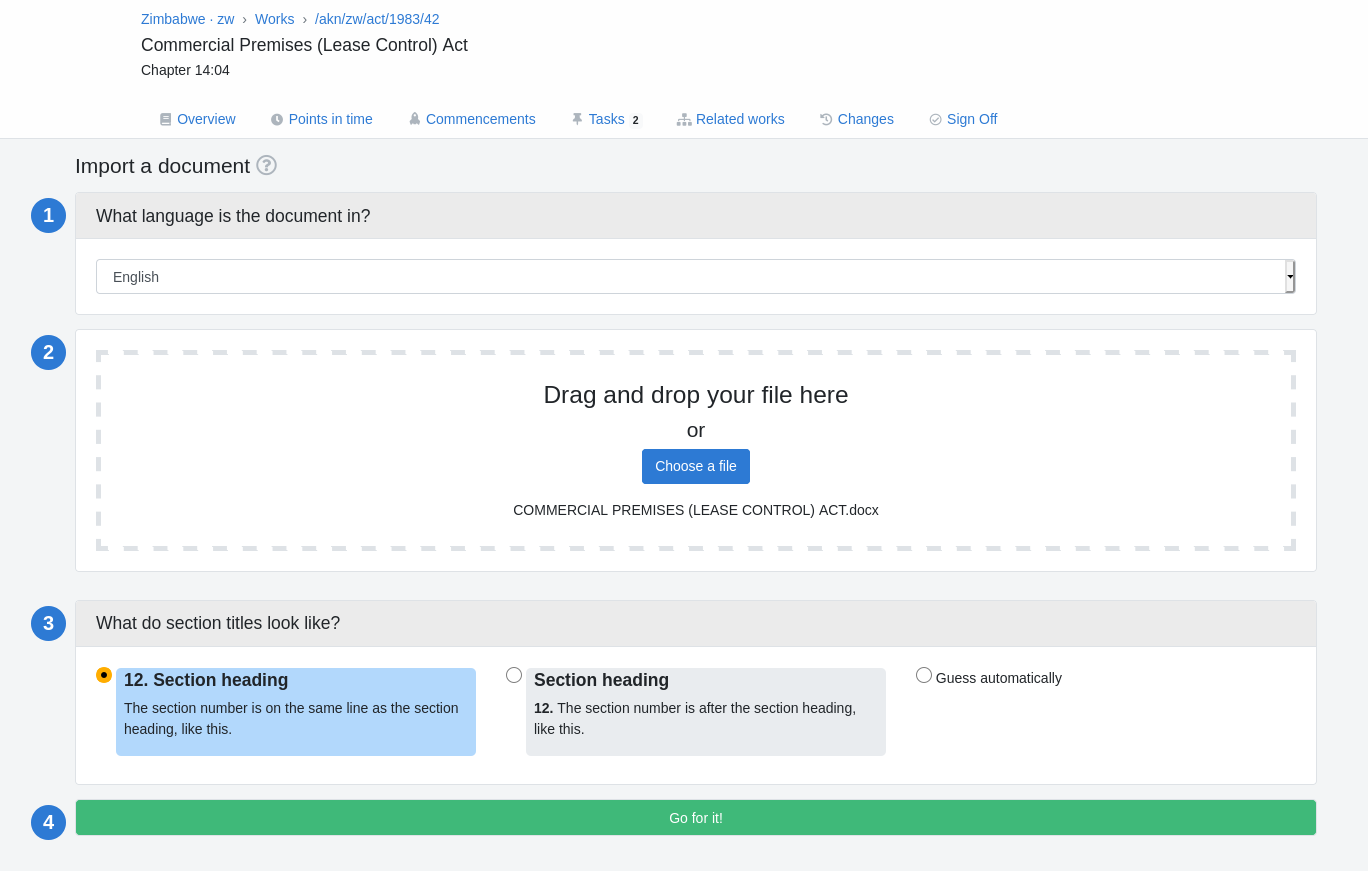The image size is (1368, 871).
Task: Click the green Go for it! button
Action: pos(696,818)
